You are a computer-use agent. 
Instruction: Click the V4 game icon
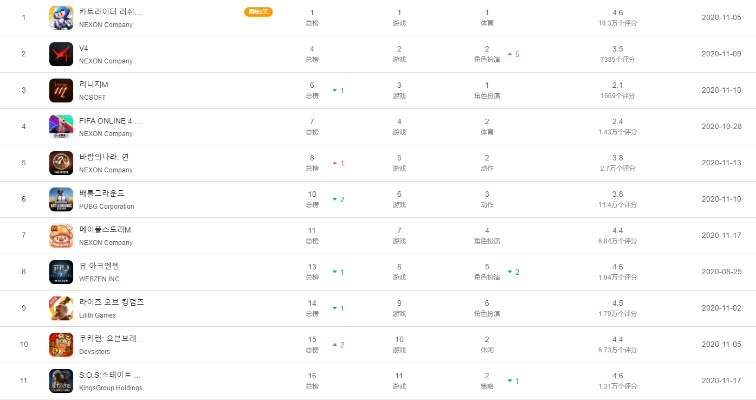[60, 54]
